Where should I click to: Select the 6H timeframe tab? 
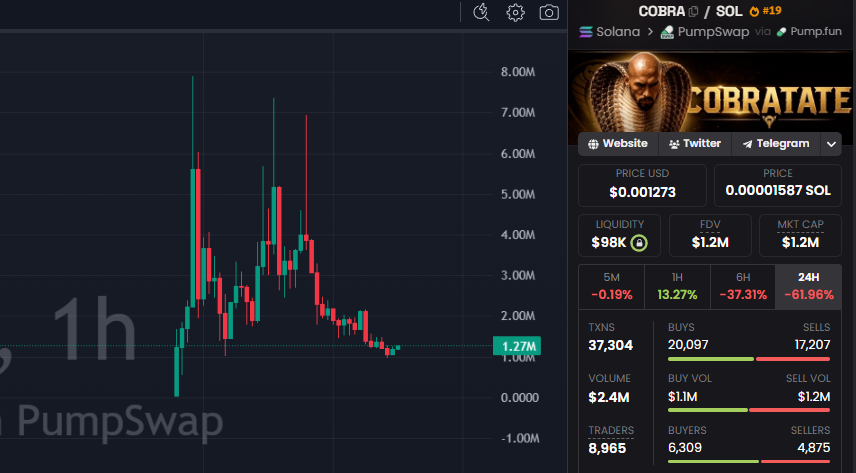(x=743, y=287)
